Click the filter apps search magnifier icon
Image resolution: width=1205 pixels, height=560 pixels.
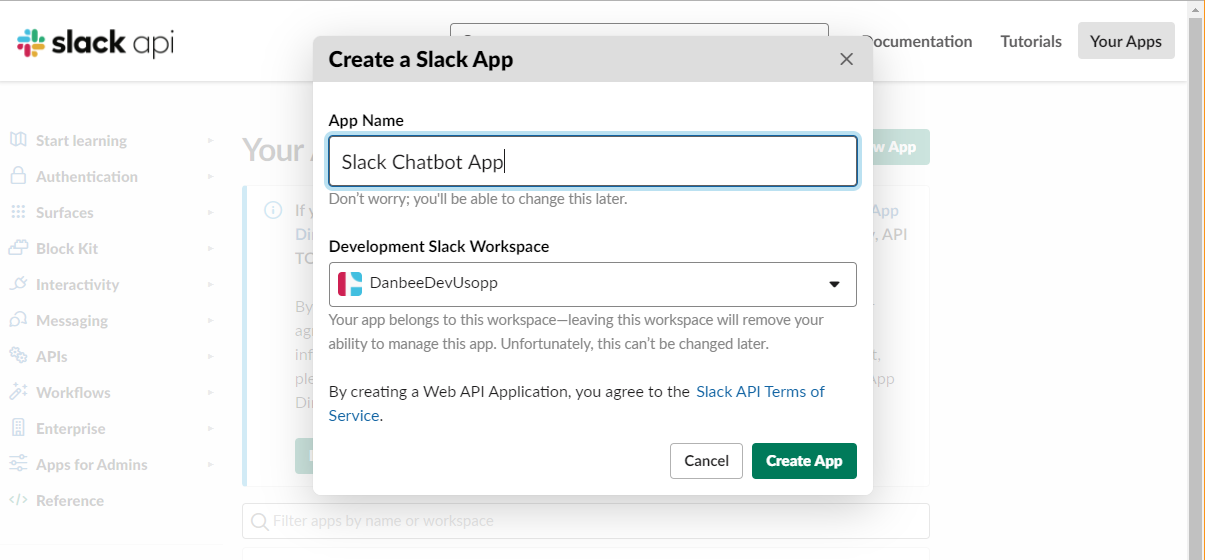[x=260, y=521]
